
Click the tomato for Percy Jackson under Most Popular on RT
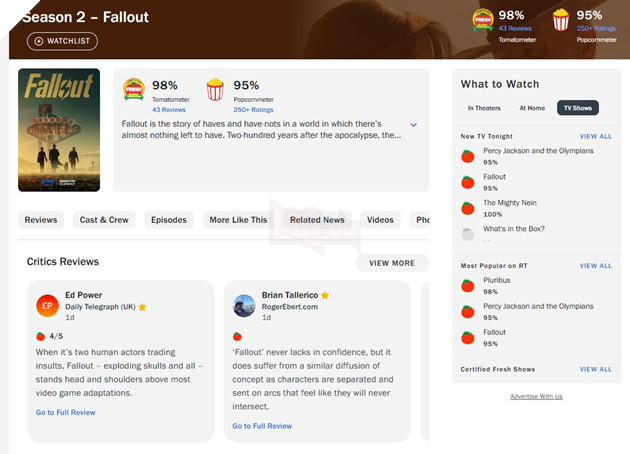pyautogui.click(x=468, y=311)
